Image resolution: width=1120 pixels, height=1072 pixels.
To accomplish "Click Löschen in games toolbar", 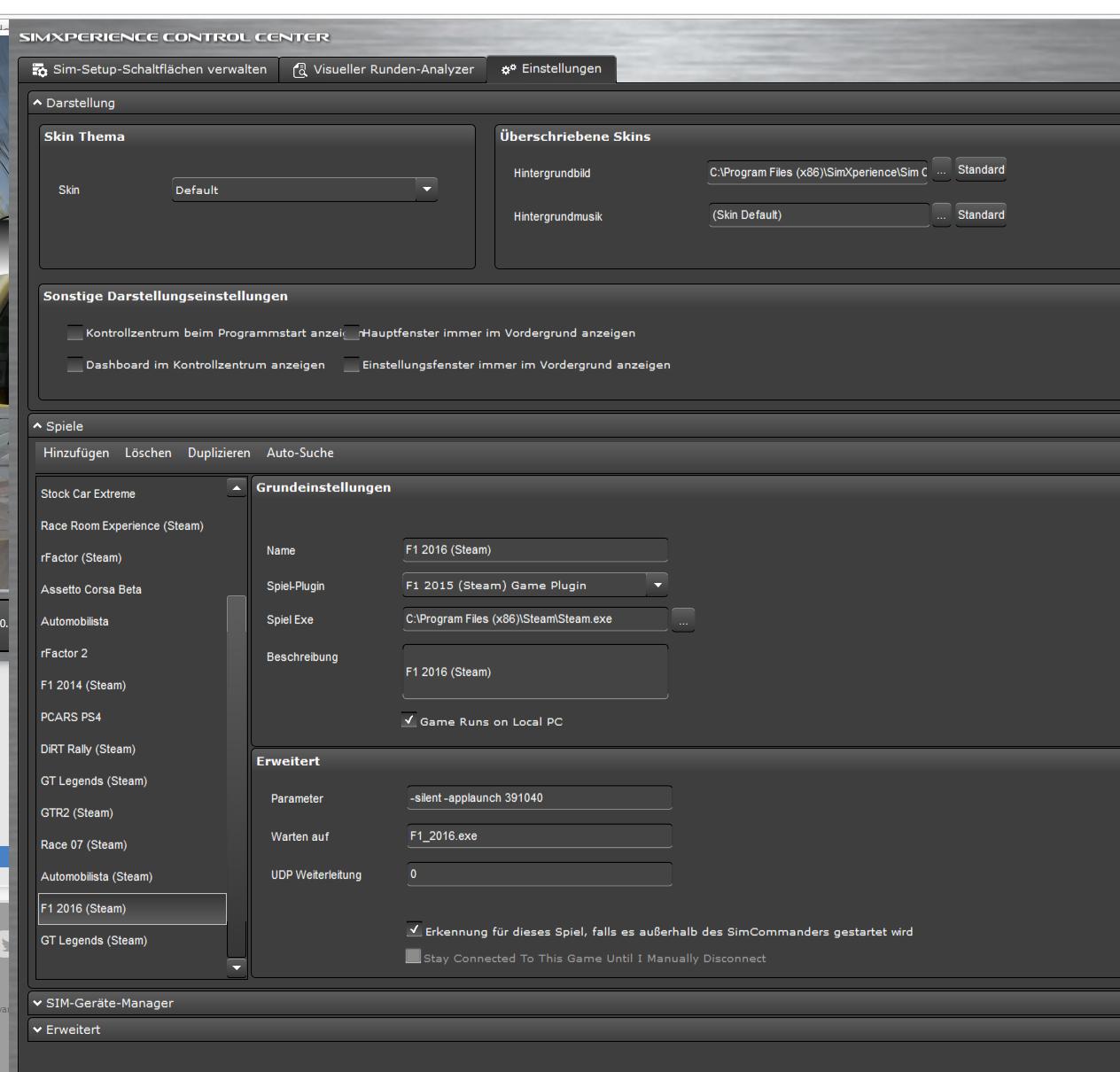I will [x=148, y=453].
